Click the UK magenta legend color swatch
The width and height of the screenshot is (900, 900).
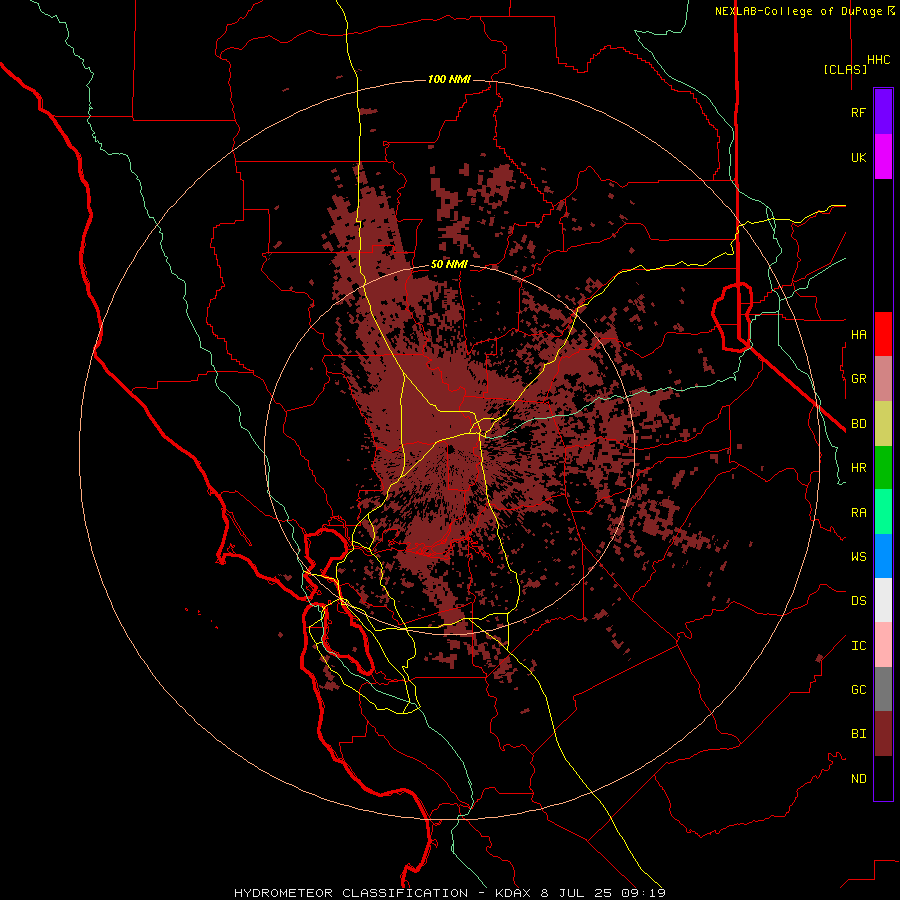(x=883, y=157)
